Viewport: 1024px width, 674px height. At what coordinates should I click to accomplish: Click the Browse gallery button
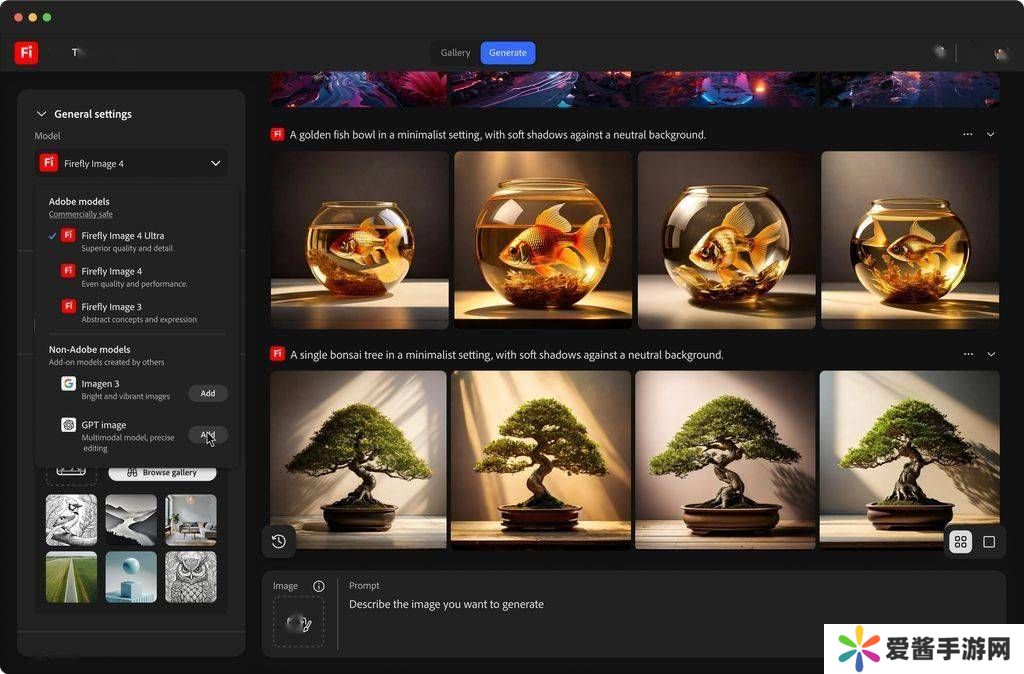coord(162,472)
